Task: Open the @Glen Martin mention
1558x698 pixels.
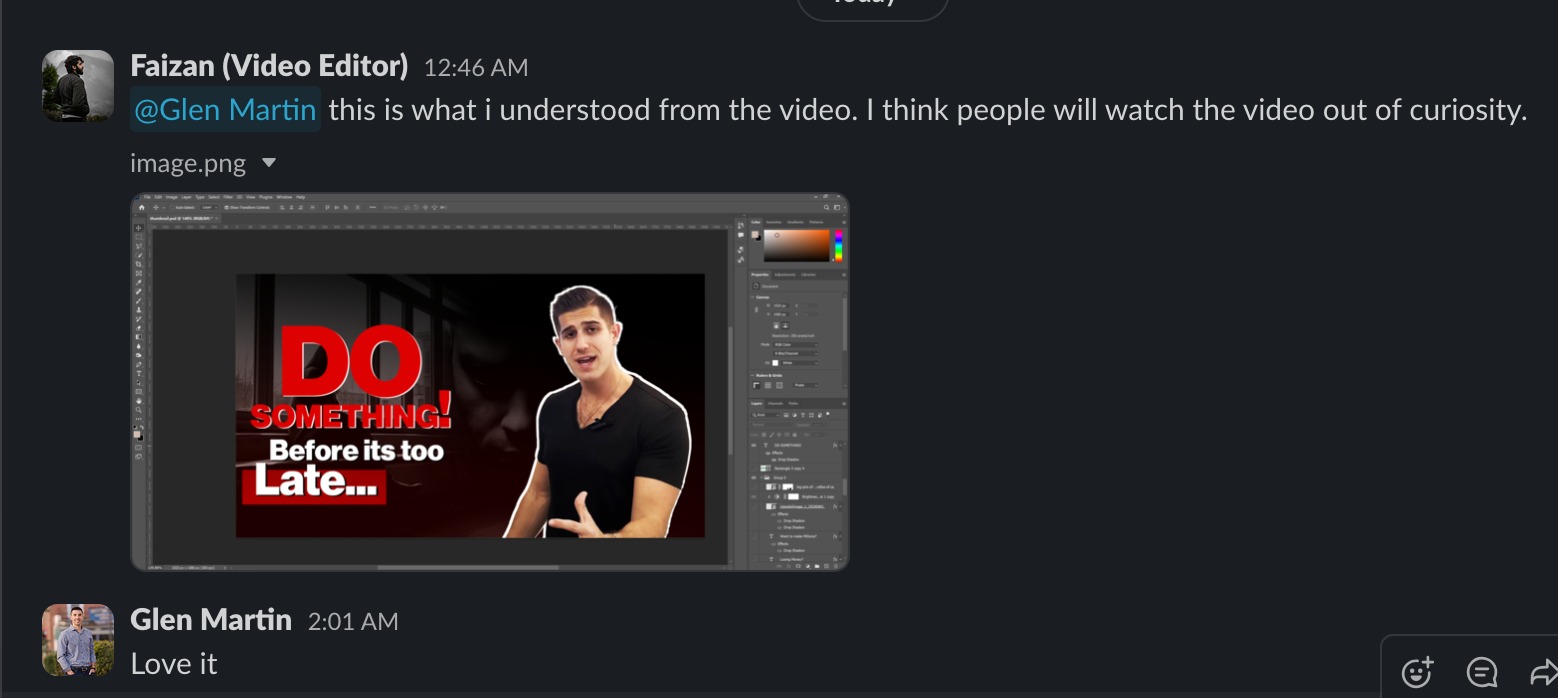Action: [225, 110]
